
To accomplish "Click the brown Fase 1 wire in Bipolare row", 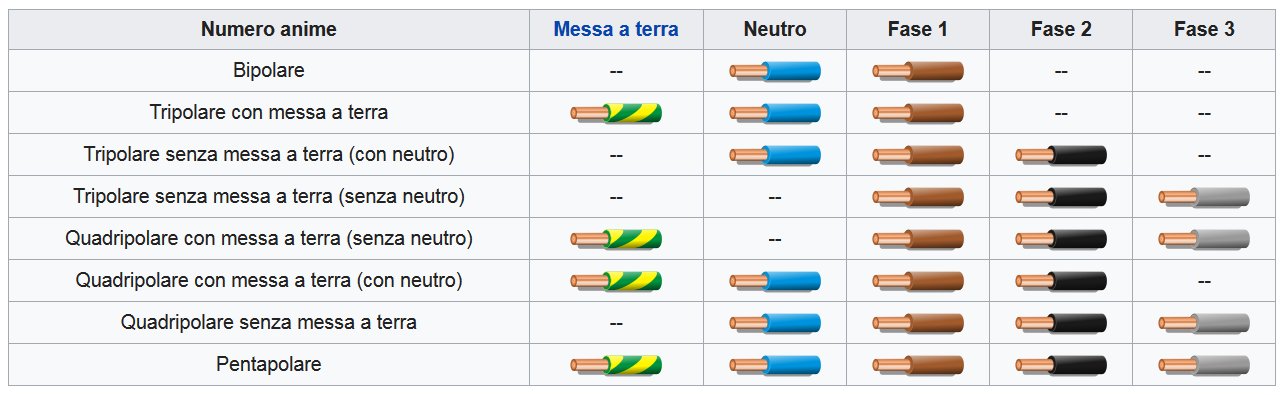I will point(918,71).
